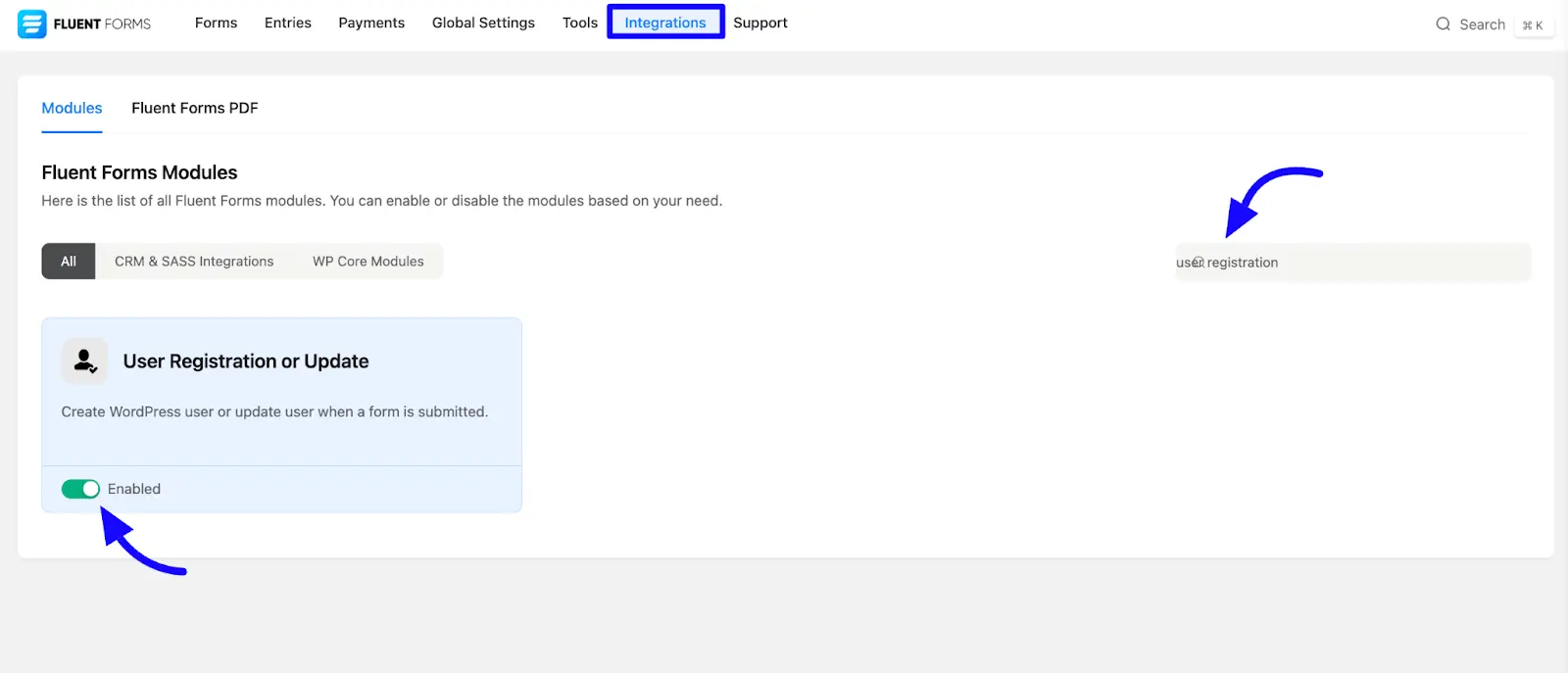The image size is (1568, 673).
Task: Click the Fluent Forms logo icon
Action: (x=31, y=24)
